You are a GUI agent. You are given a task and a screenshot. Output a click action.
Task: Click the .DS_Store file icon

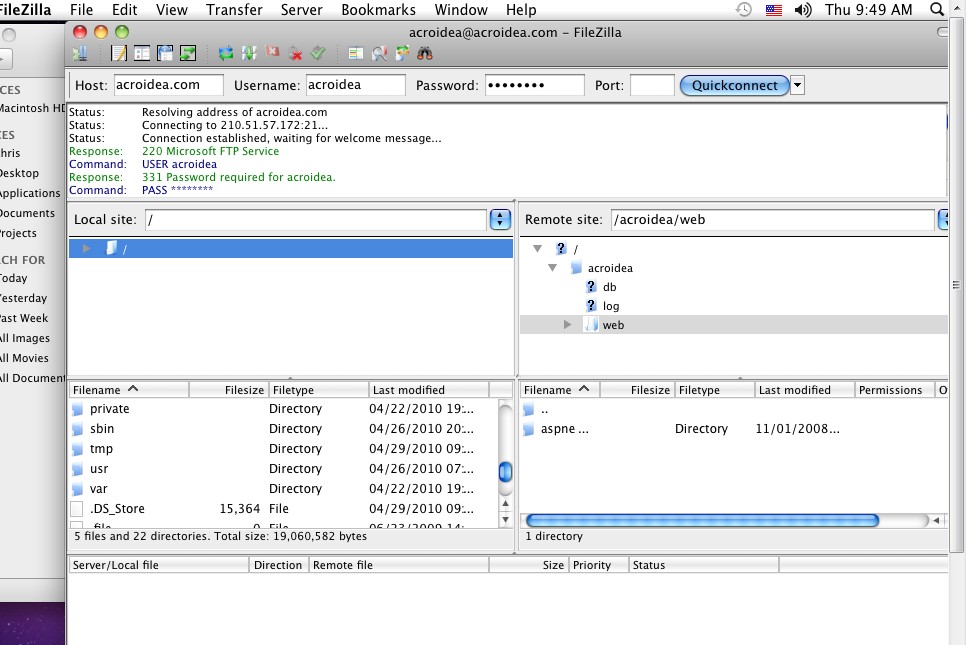pyautogui.click(x=77, y=509)
